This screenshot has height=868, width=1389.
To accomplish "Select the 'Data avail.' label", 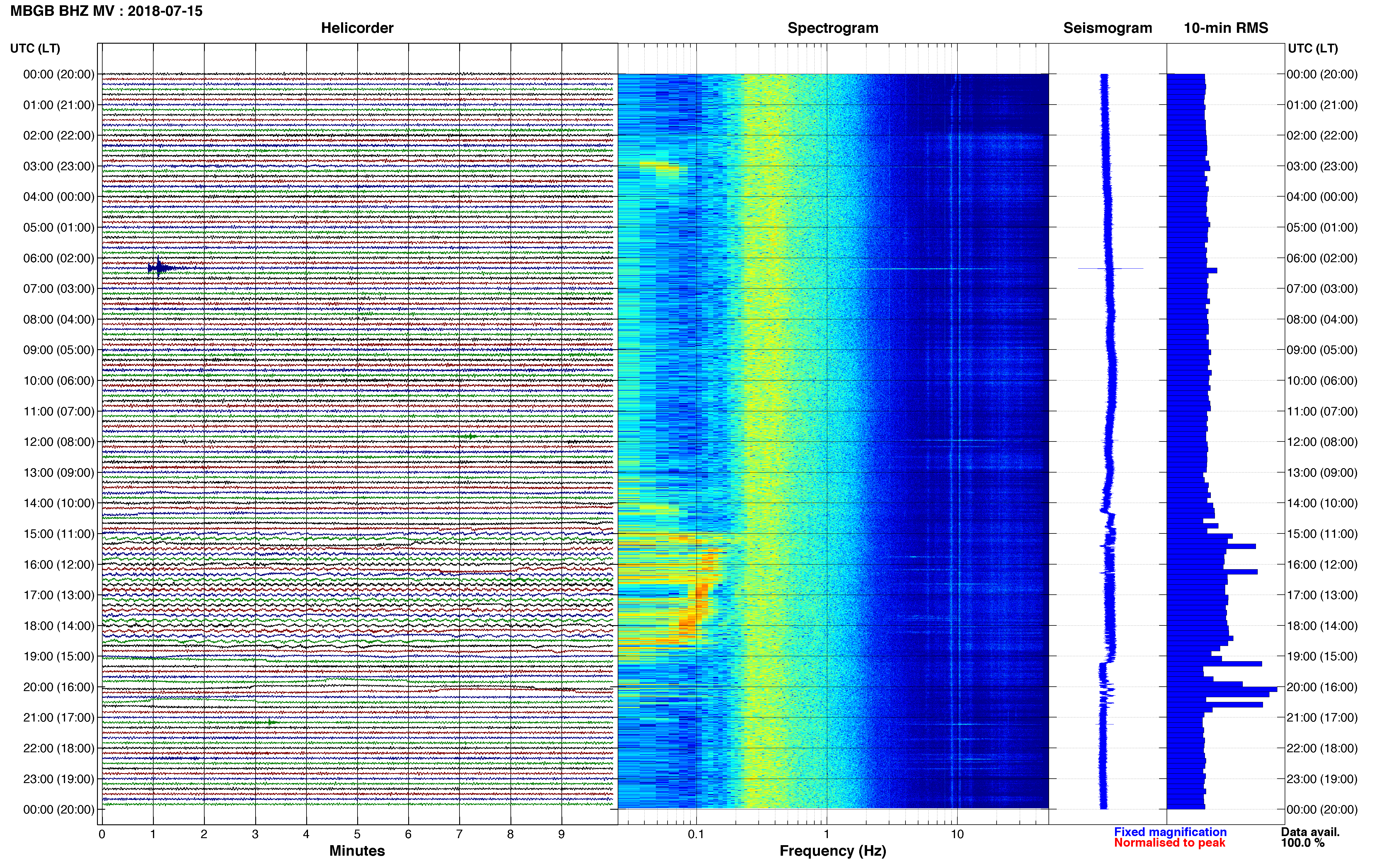I will pyautogui.click(x=1310, y=832).
